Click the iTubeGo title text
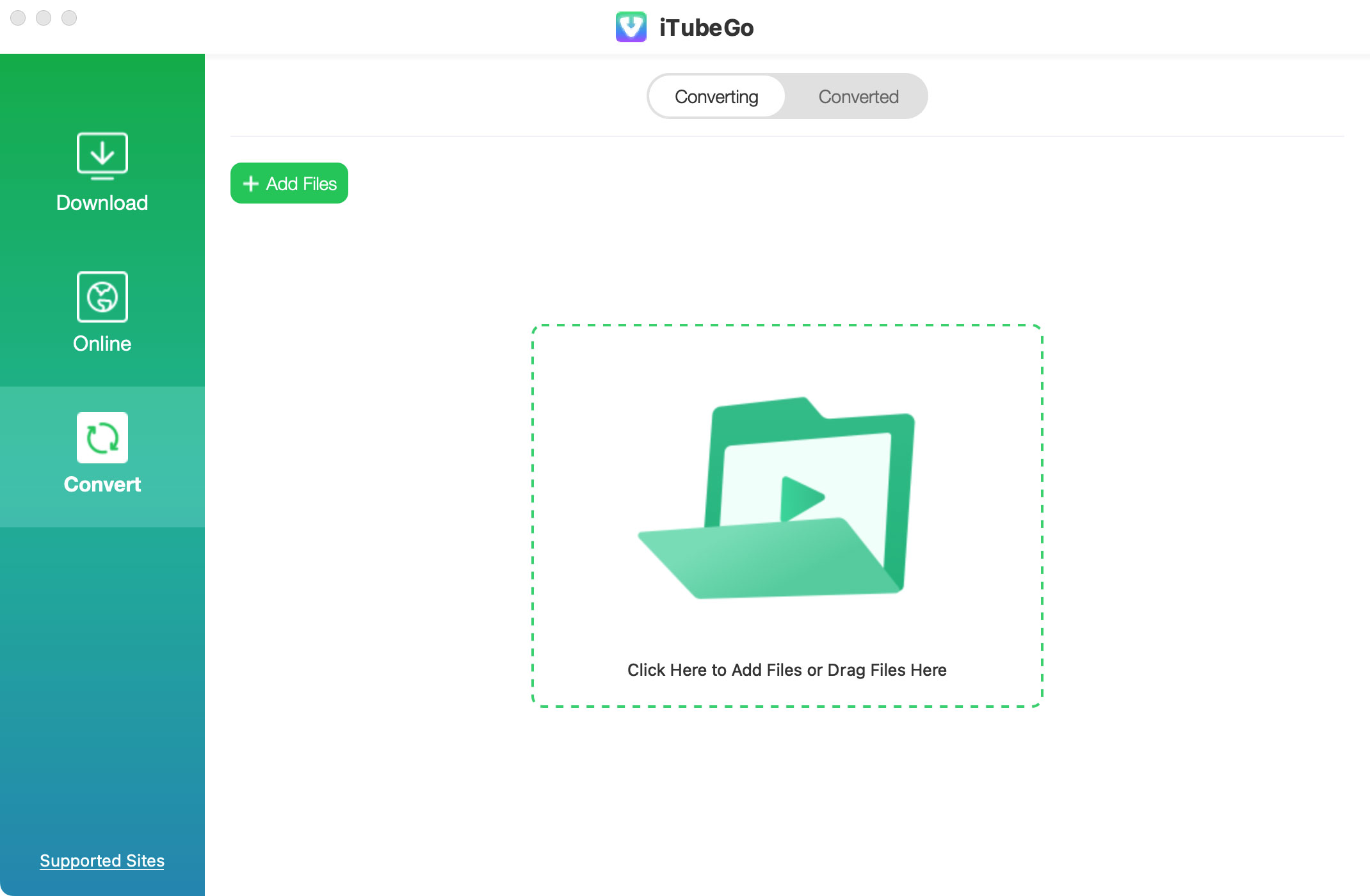 coord(707,28)
